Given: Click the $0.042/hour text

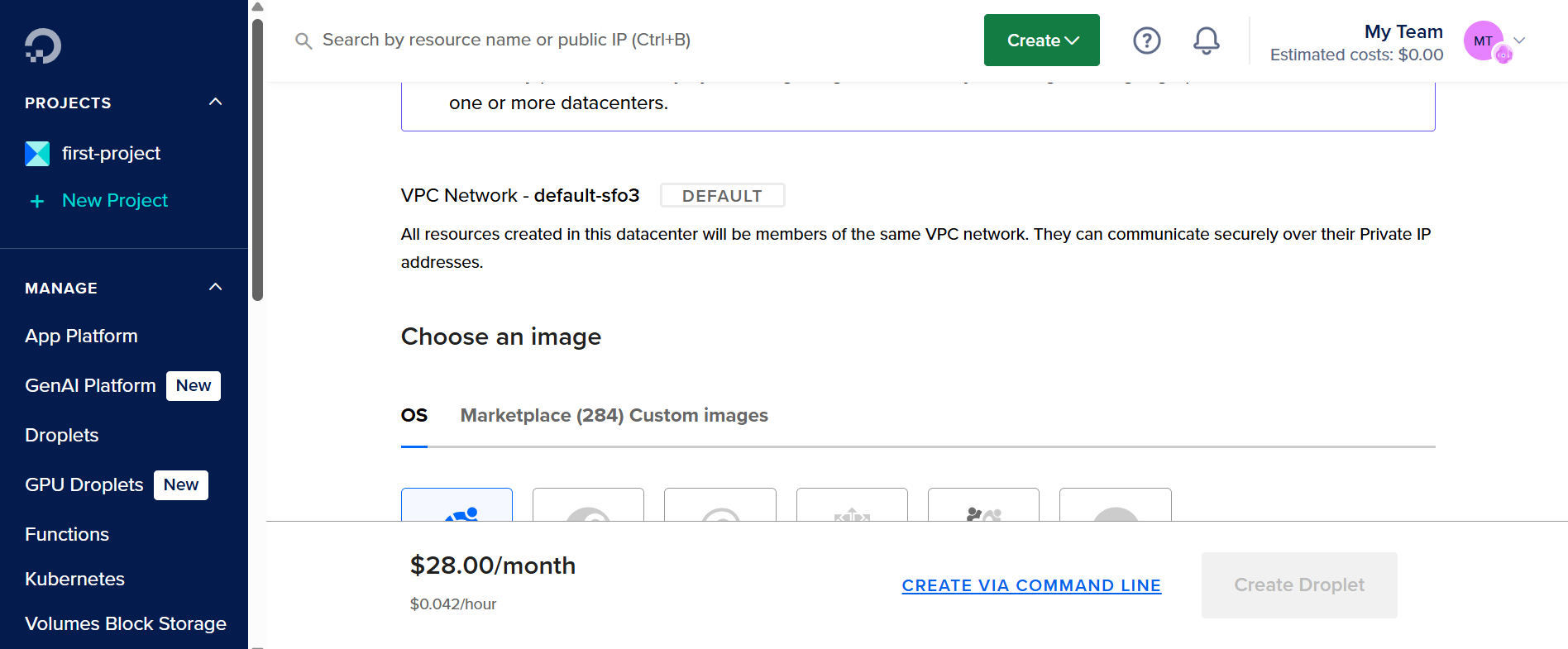Looking at the screenshot, I should [x=453, y=604].
